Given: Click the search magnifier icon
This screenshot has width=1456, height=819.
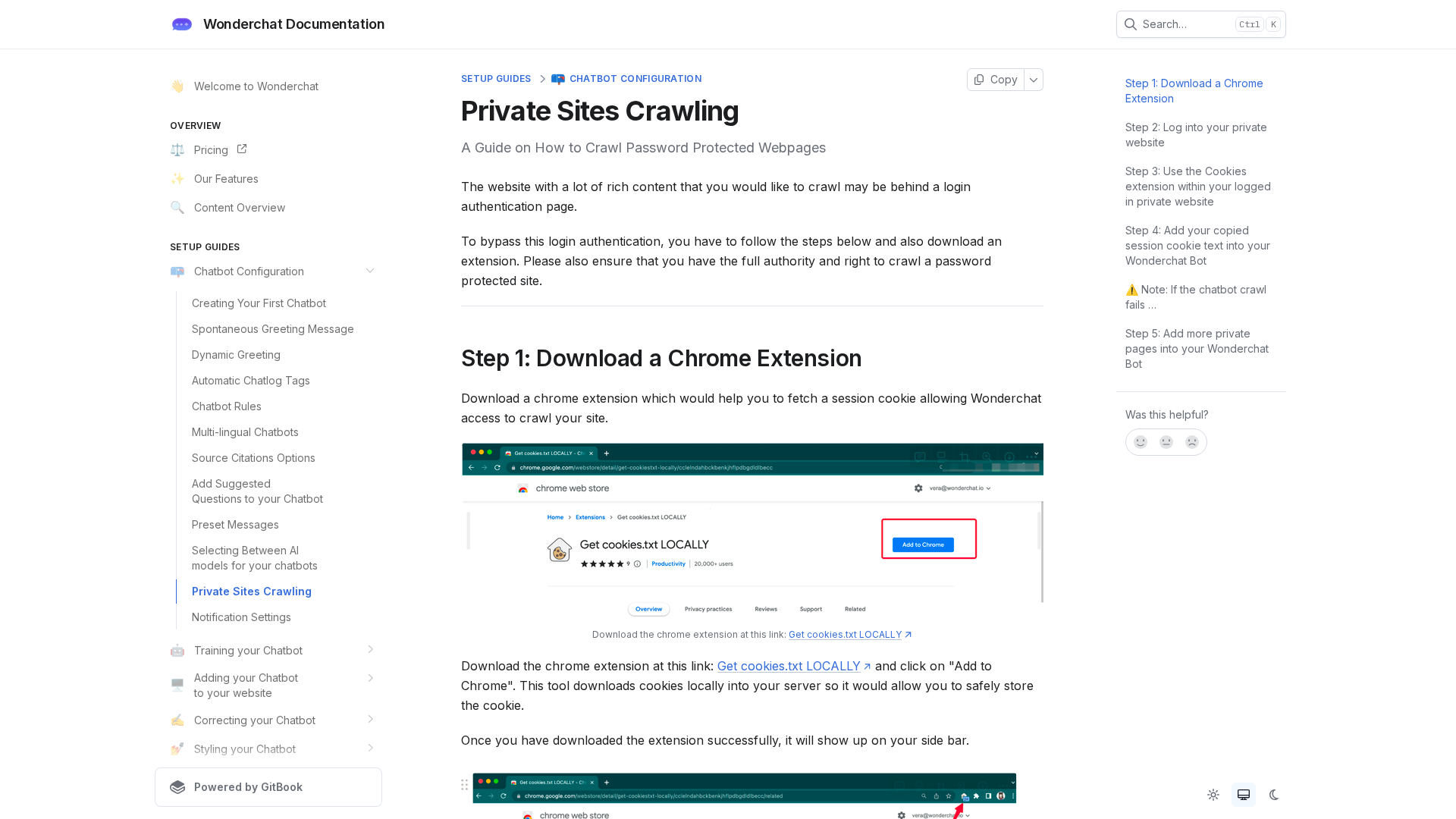Looking at the screenshot, I should 1130,24.
